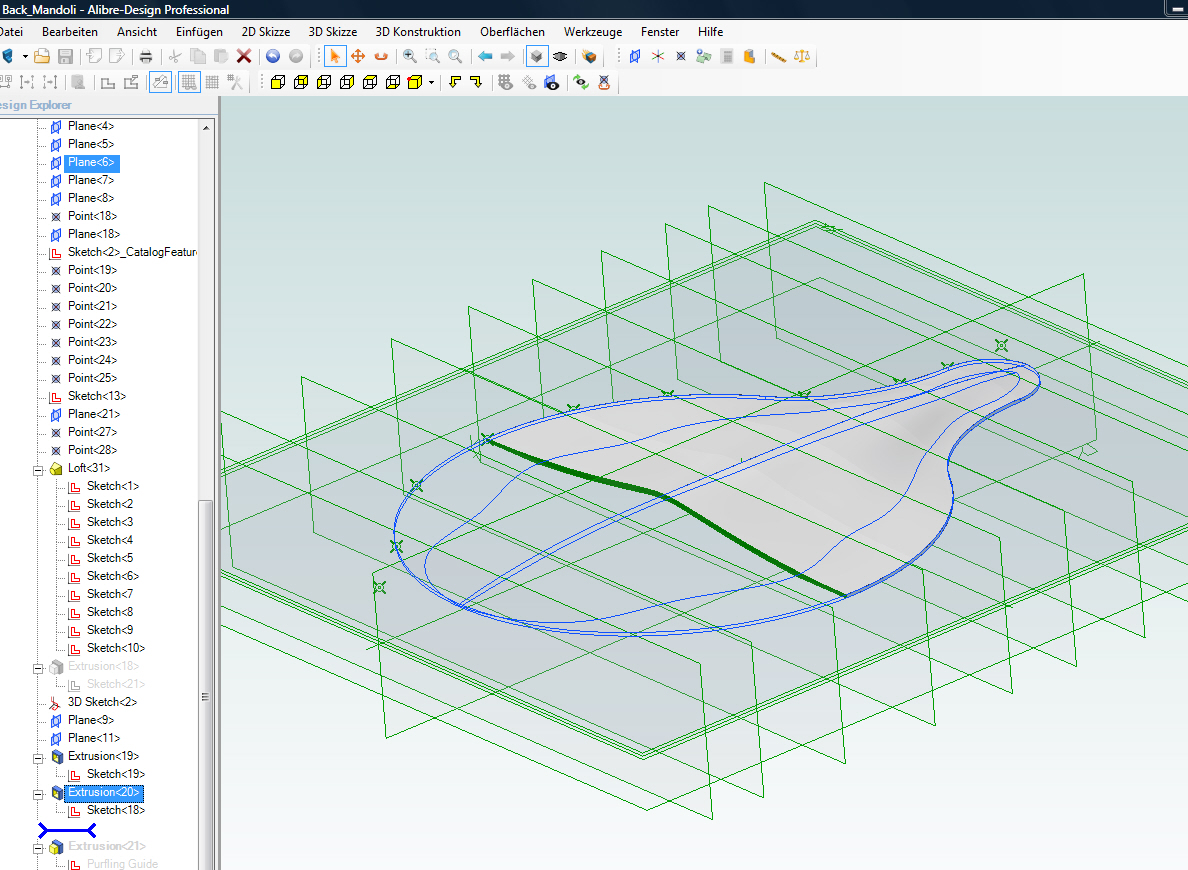Screen dimensions: 1188x870
Task: Toggle the black wireframe display mode
Action: tap(560, 56)
